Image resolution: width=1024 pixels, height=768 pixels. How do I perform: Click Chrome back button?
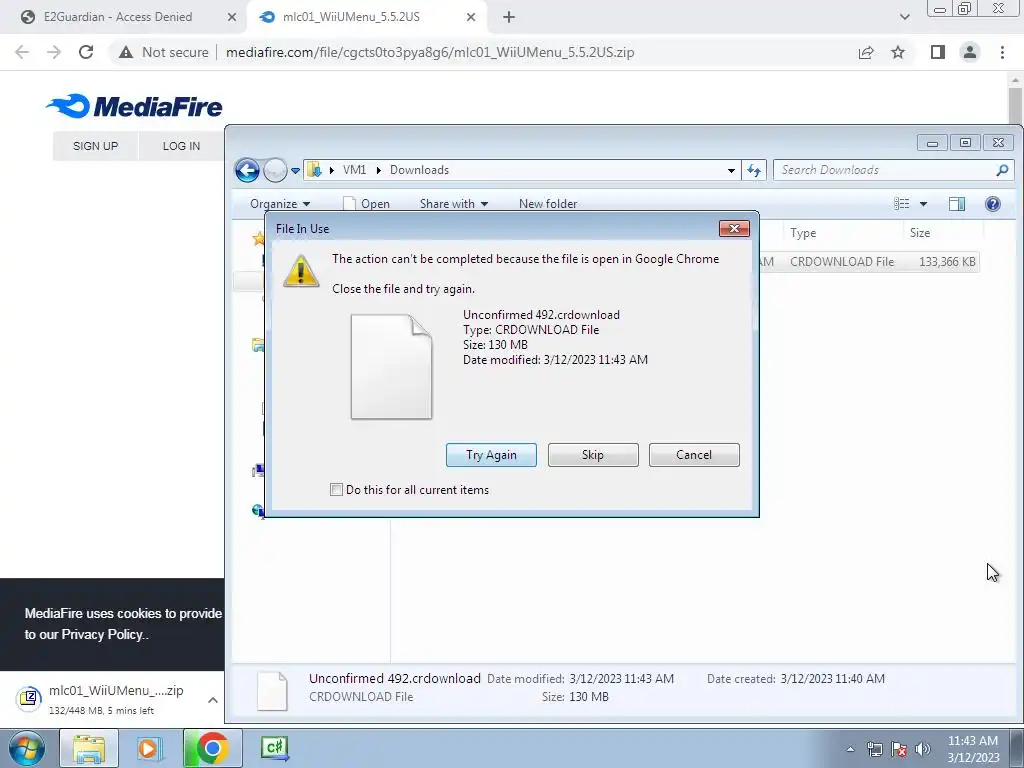click(22, 52)
